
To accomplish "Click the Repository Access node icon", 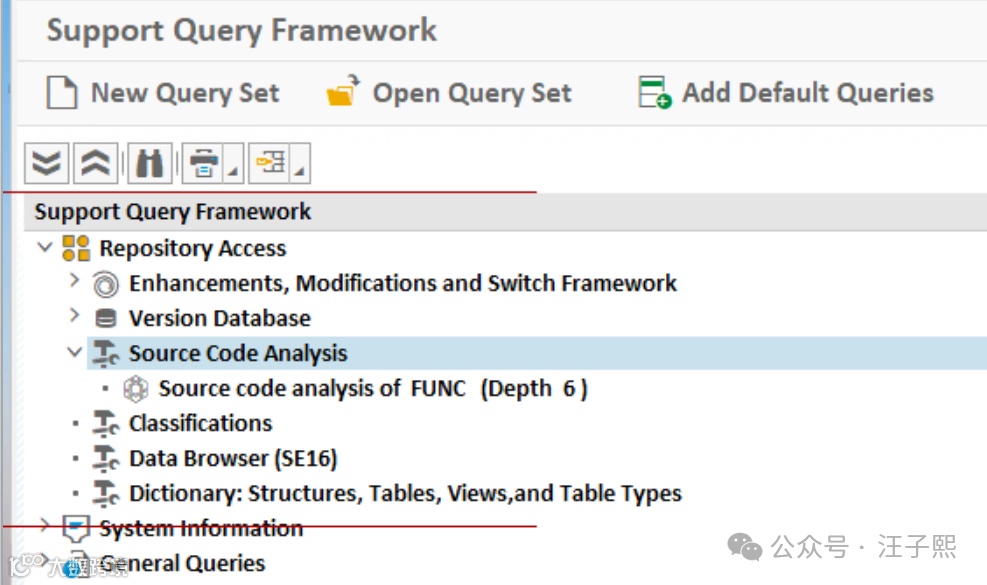I will point(76,248).
